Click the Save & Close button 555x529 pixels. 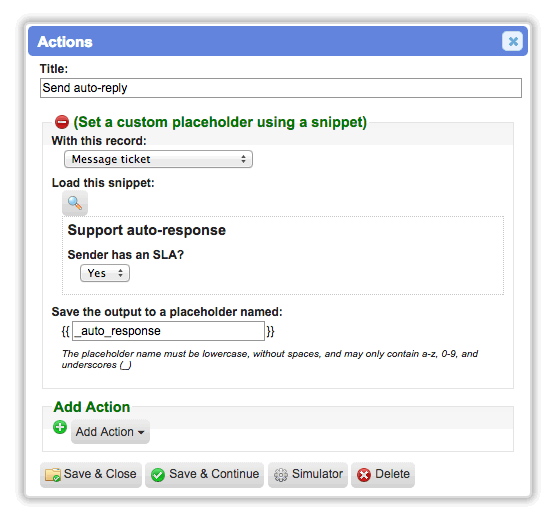[91, 475]
